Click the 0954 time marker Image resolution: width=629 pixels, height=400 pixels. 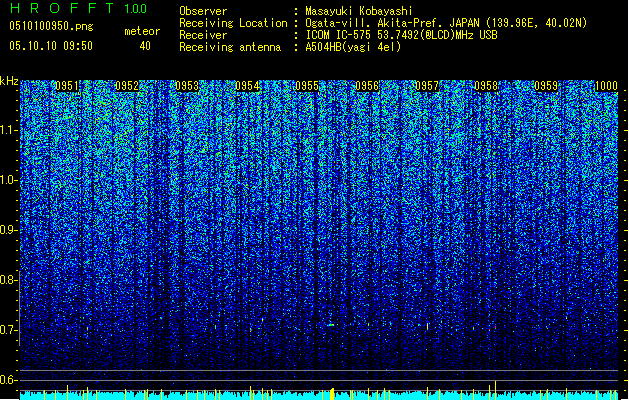[247, 86]
